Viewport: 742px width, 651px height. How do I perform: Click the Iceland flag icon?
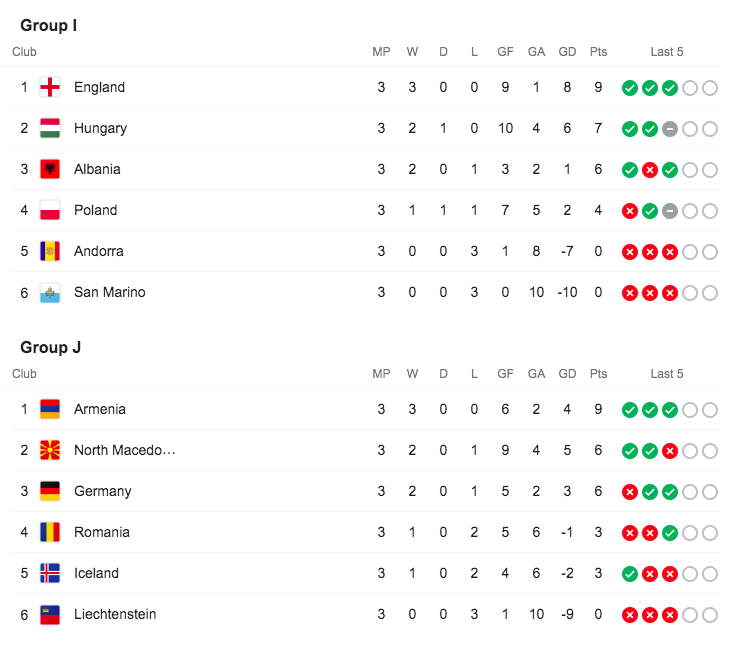(50, 573)
